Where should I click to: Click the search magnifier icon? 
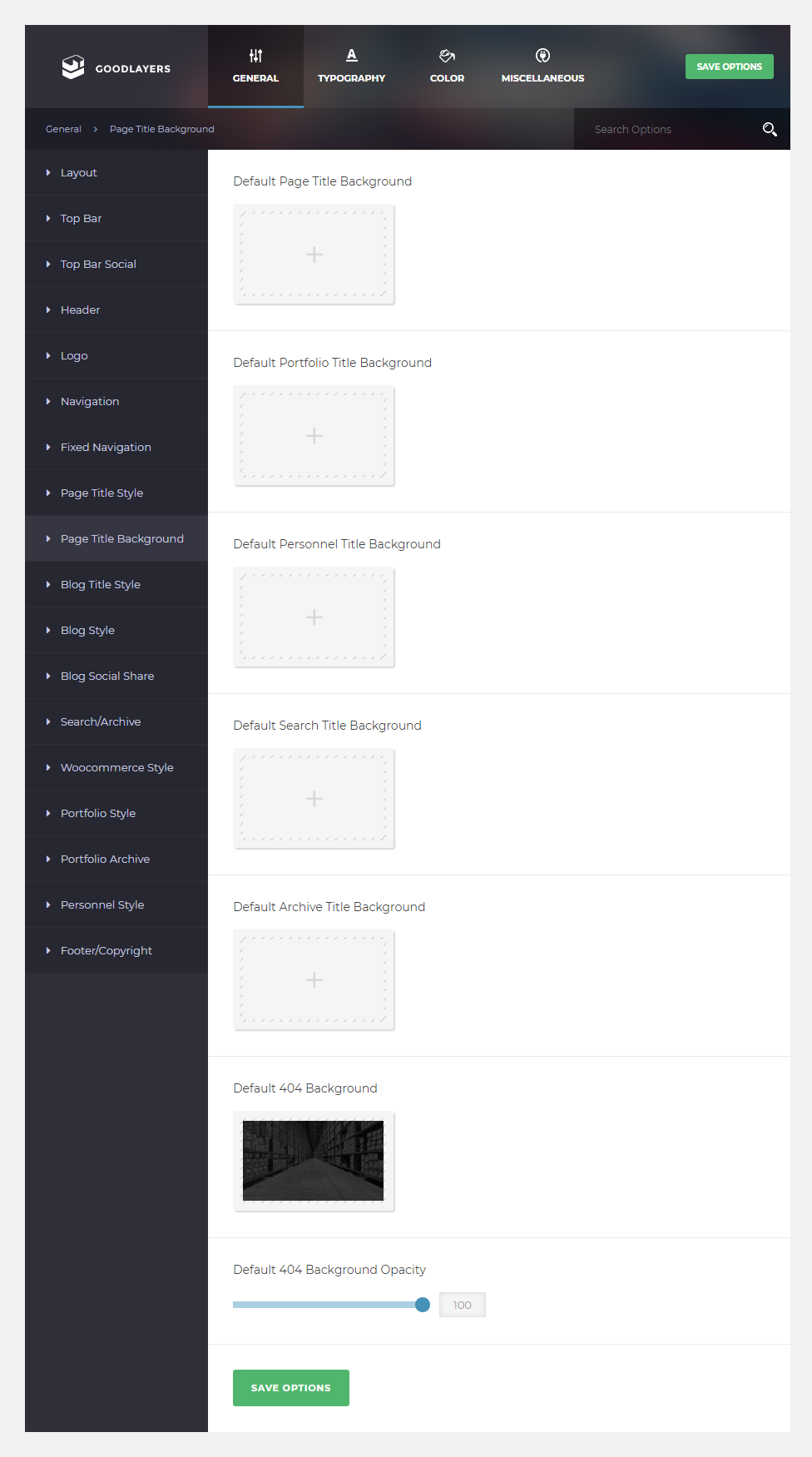click(770, 129)
